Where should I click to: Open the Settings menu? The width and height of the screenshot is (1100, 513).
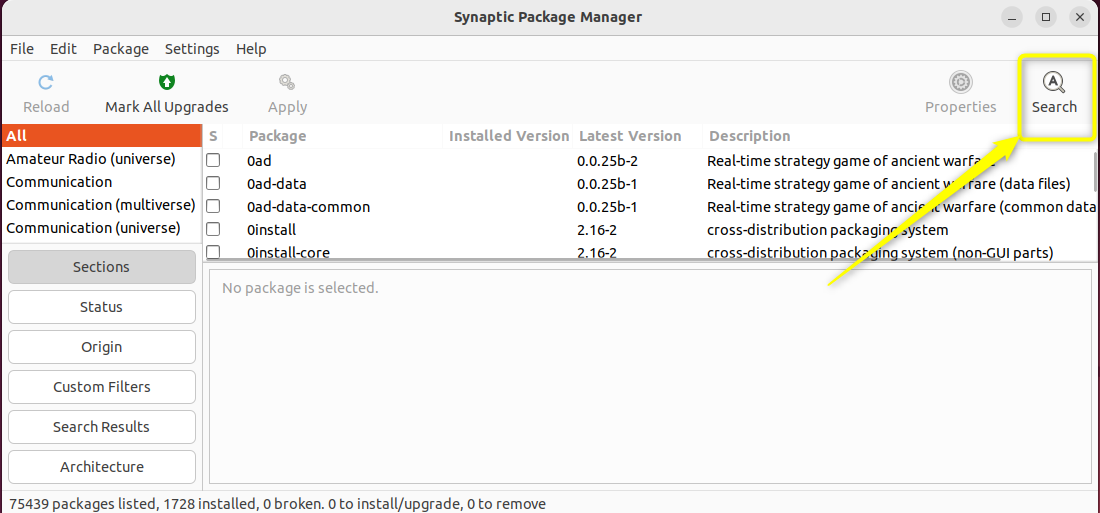coord(192,49)
